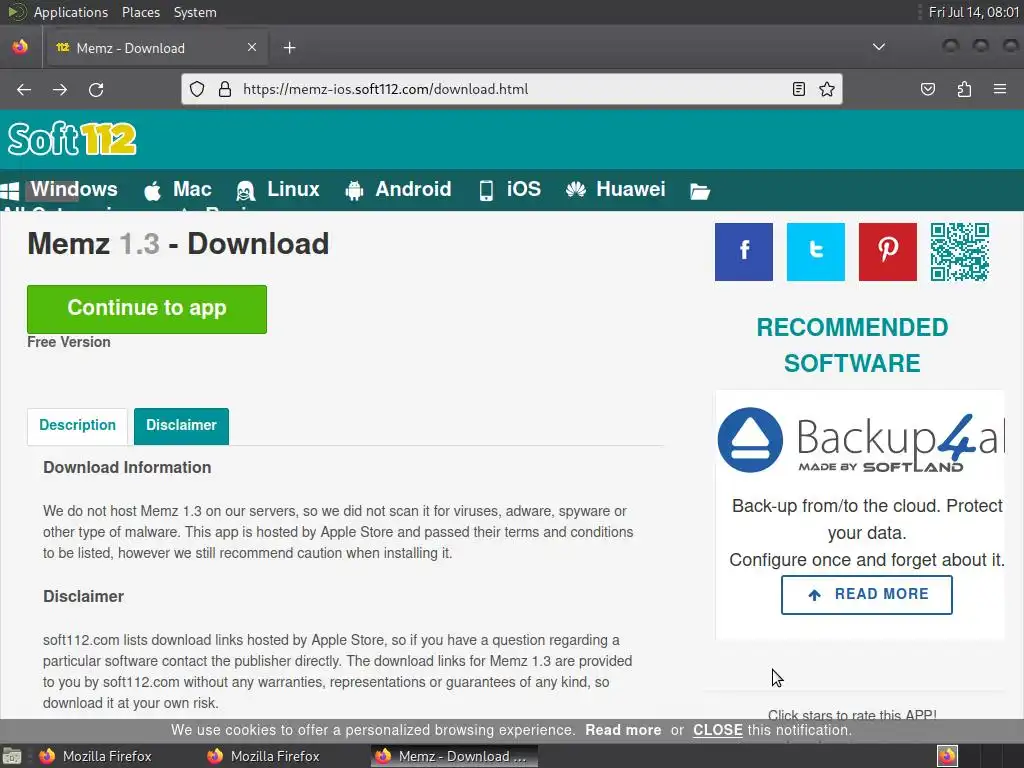Open the Firefox extensions icon
The height and width of the screenshot is (768, 1024).
pyautogui.click(x=964, y=89)
